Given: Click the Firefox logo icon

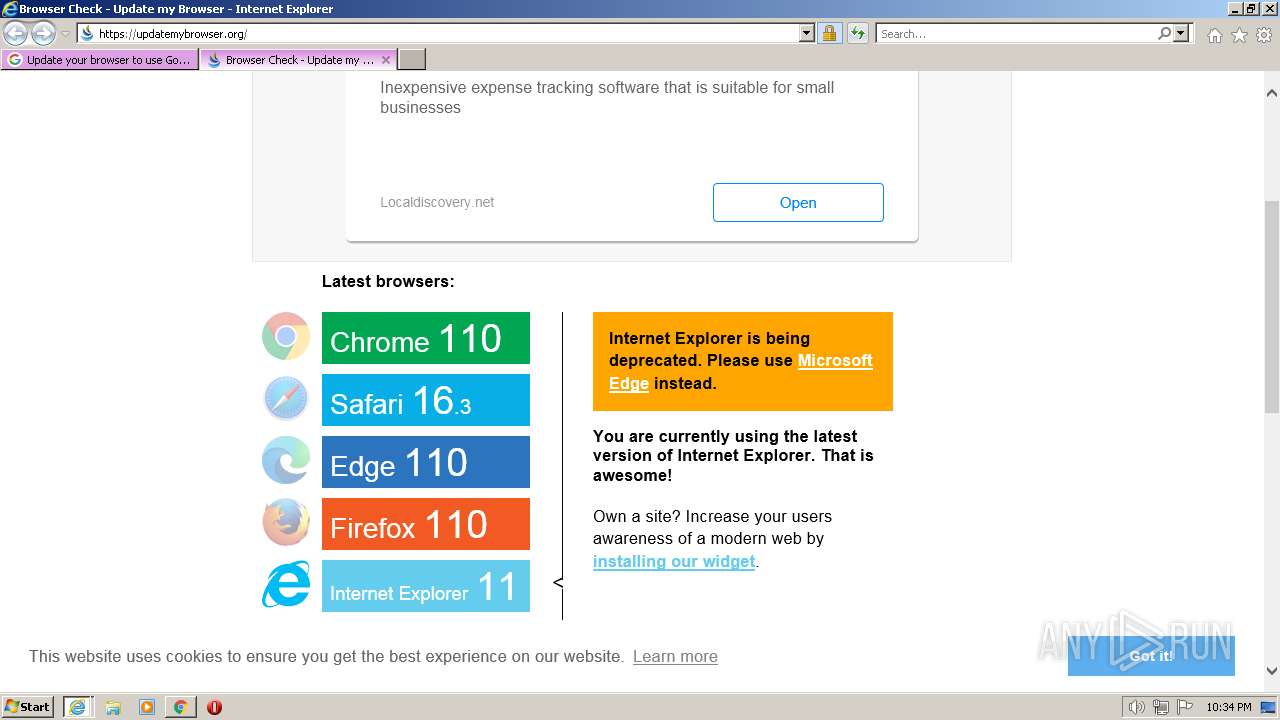Looking at the screenshot, I should (286, 523).
